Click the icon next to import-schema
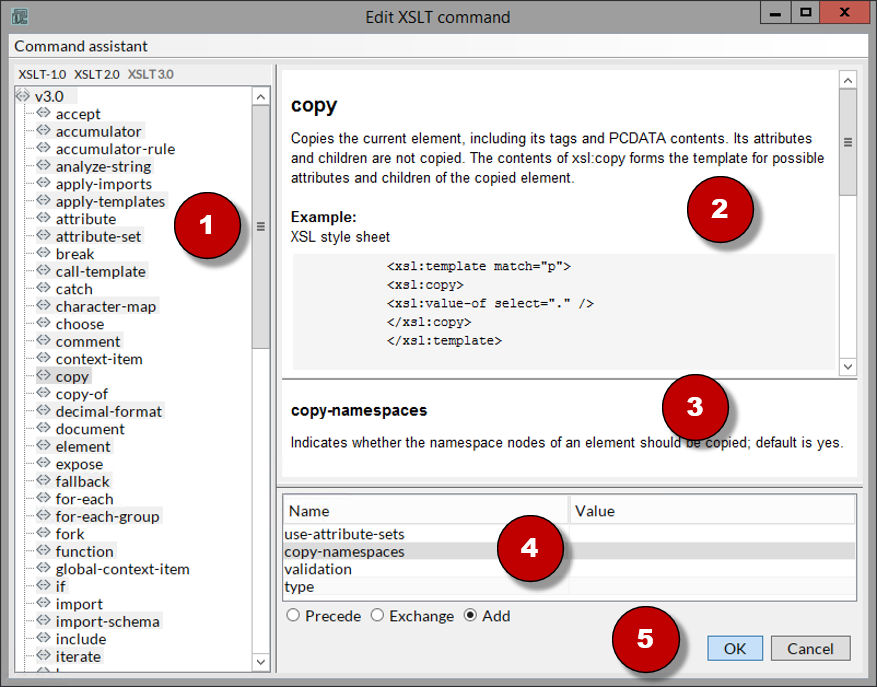This screenshot has height=687, width=877. coord(43,621)
